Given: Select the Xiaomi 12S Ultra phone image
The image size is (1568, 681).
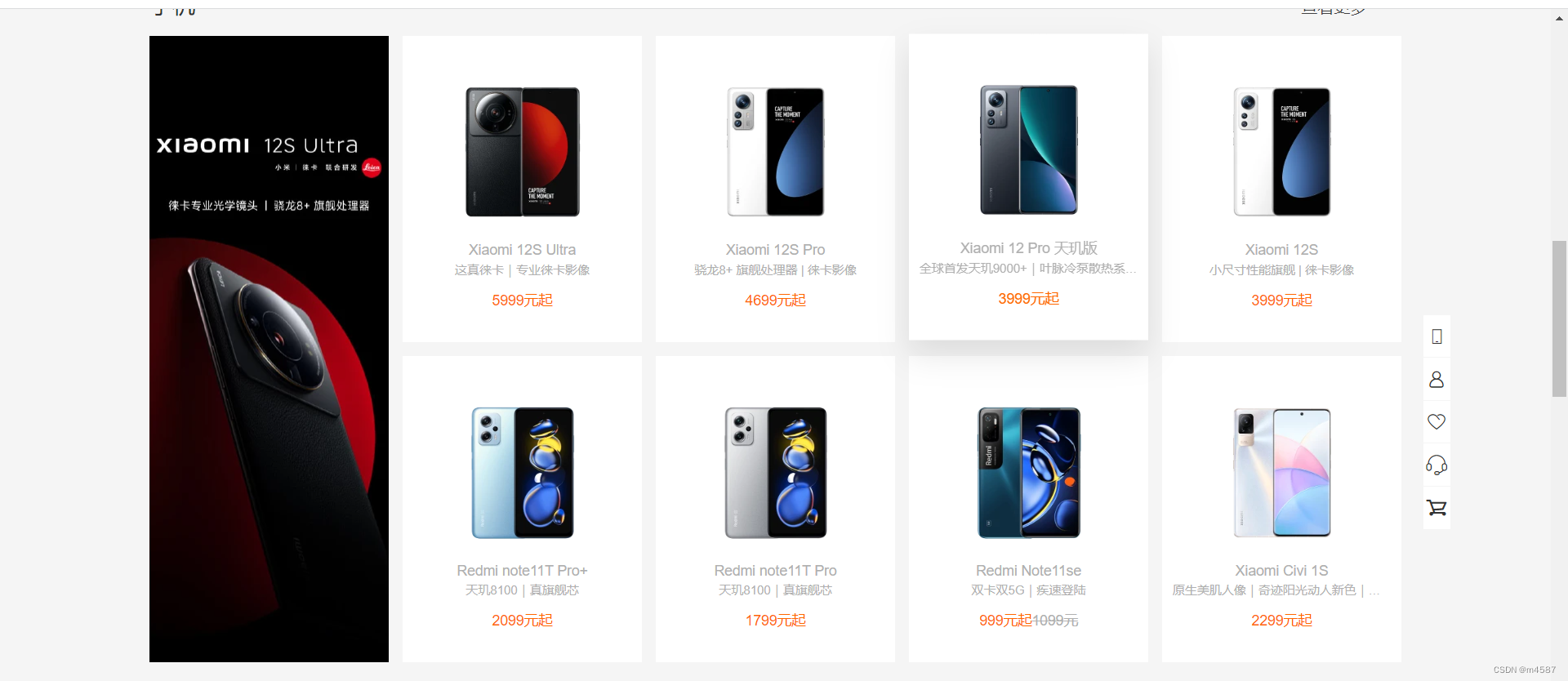Looking at the screenshot, I should coord(523,152).
